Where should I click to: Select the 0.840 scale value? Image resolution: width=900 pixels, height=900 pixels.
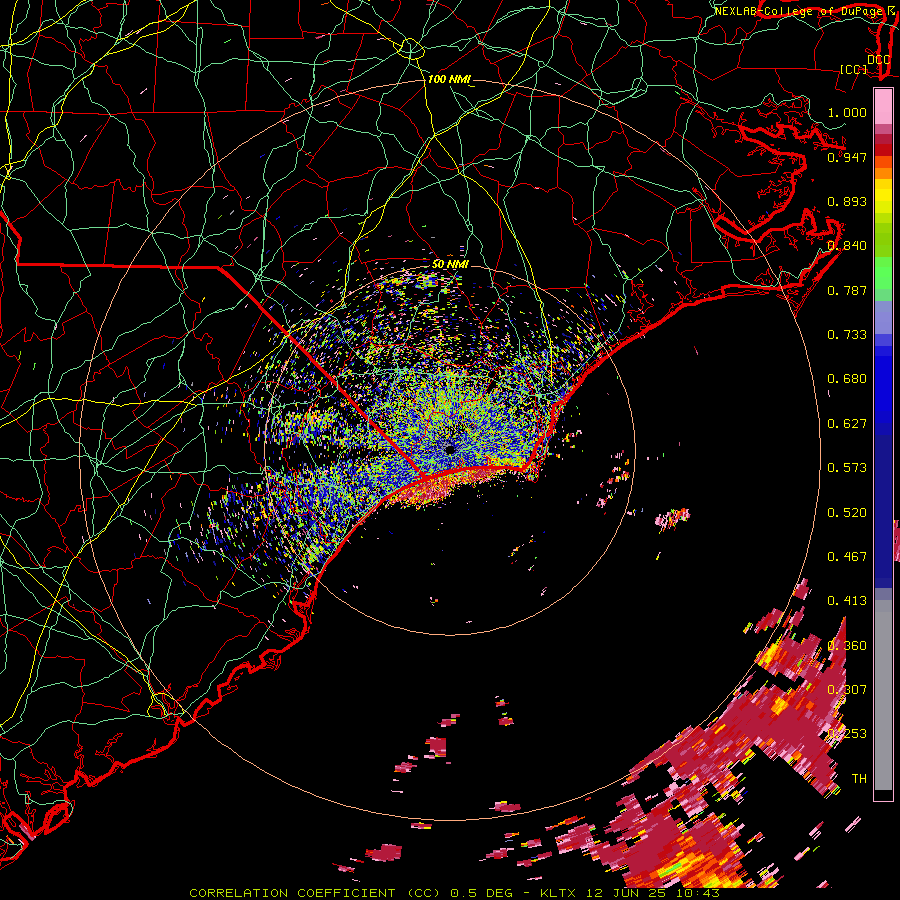[847, 246]
